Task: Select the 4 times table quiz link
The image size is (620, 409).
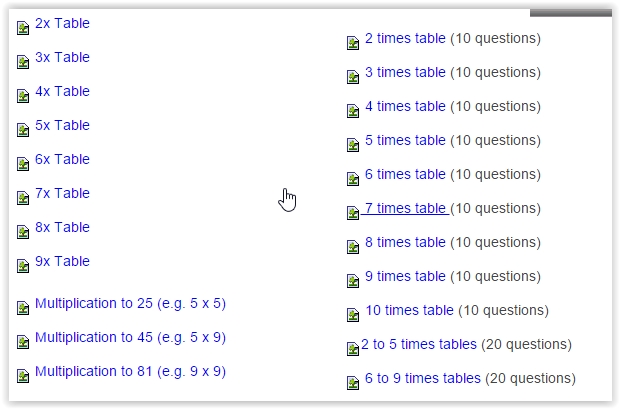Action: click(405, 106)
